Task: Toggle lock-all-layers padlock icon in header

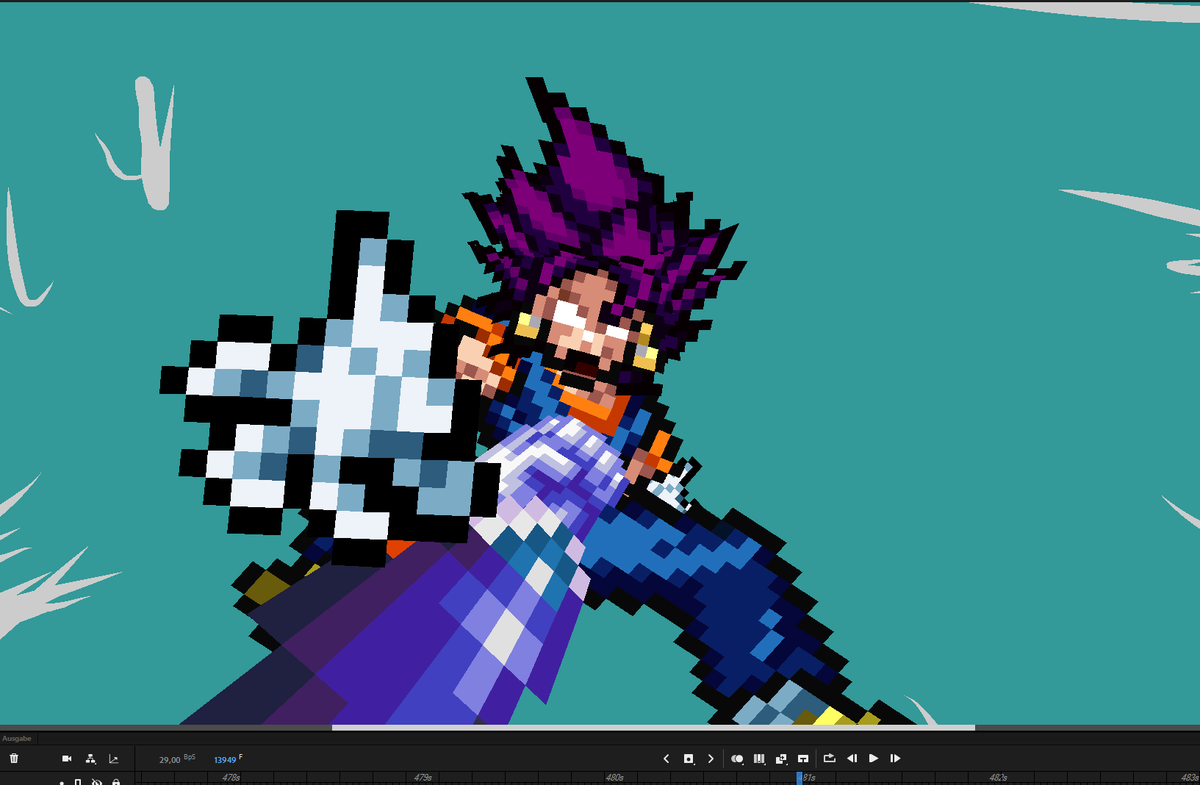Action: click(x=116, y=782)
